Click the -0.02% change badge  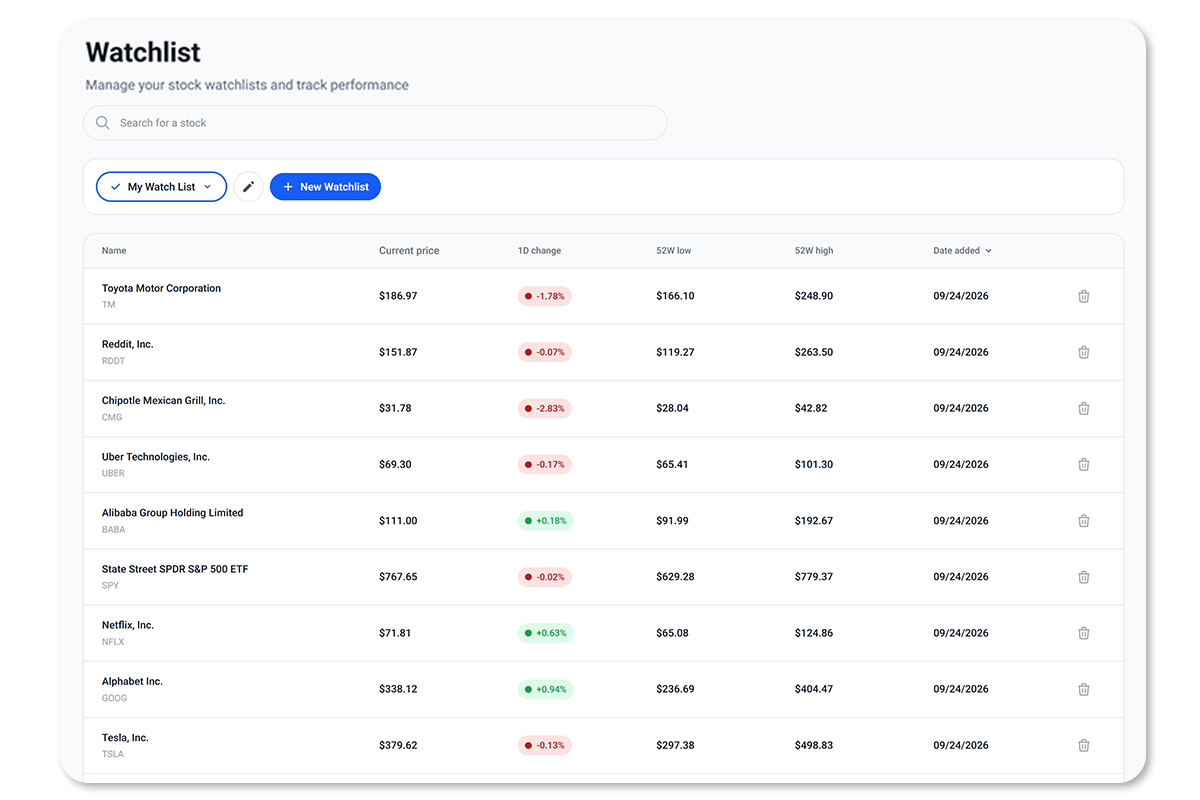(544, 577)
